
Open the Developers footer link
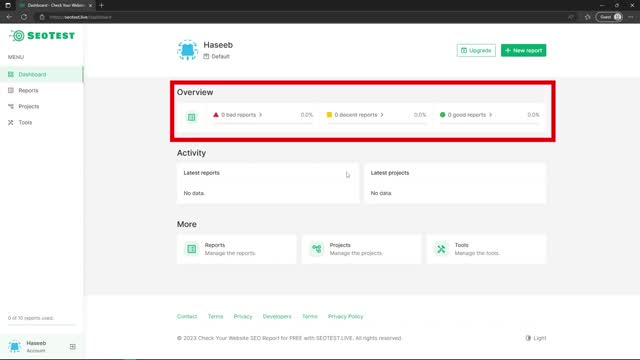[x=277, y=316]
